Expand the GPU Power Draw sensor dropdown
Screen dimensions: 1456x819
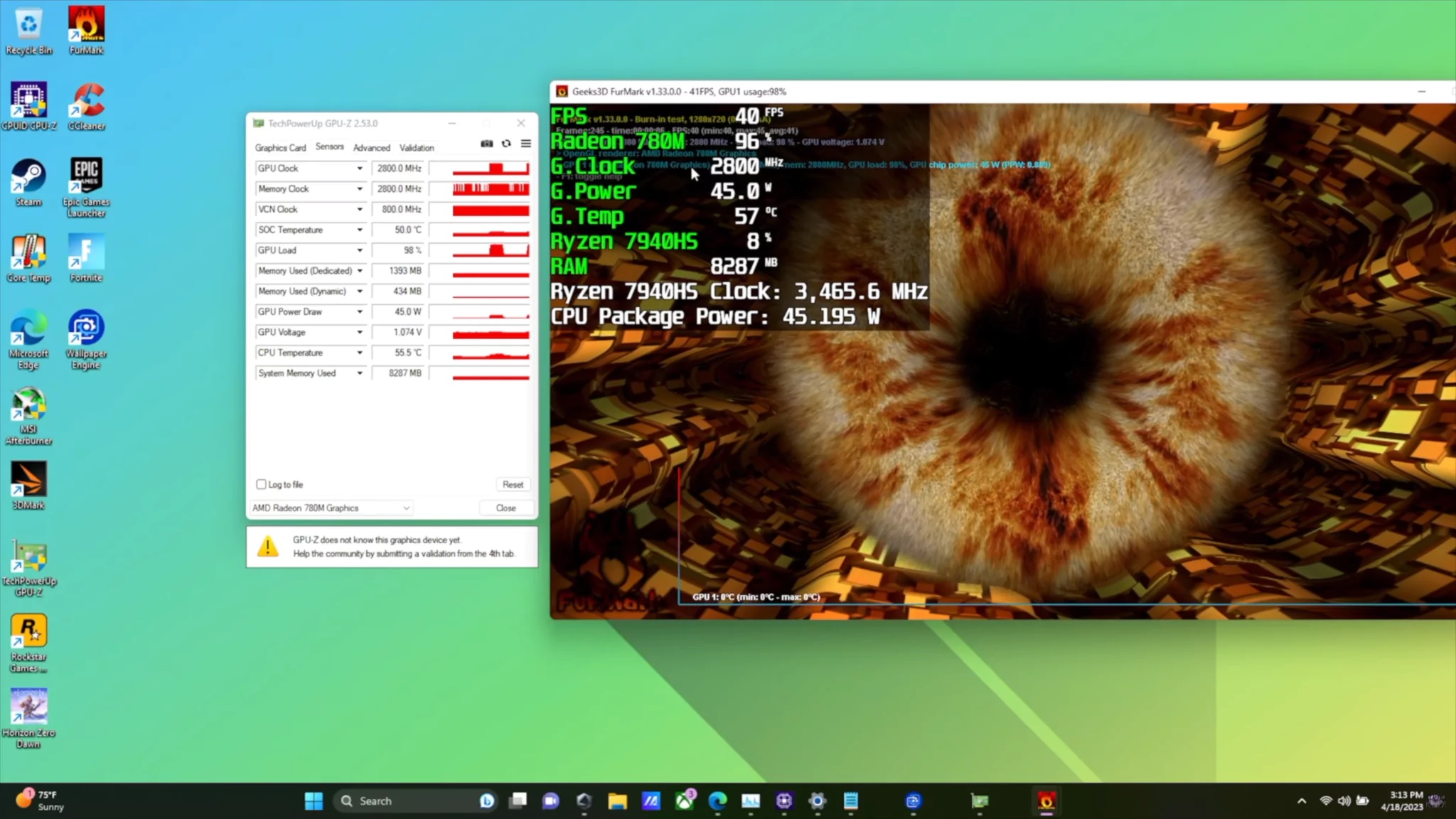pyautogui.click(x=360, y=312)
